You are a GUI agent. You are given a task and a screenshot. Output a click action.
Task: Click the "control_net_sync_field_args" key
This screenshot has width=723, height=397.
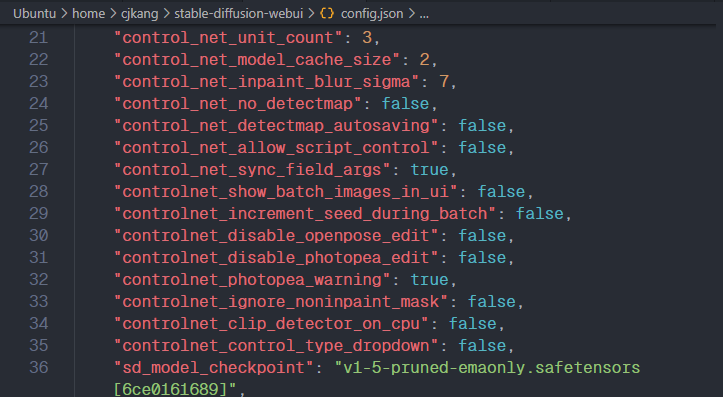pos(252,170)
